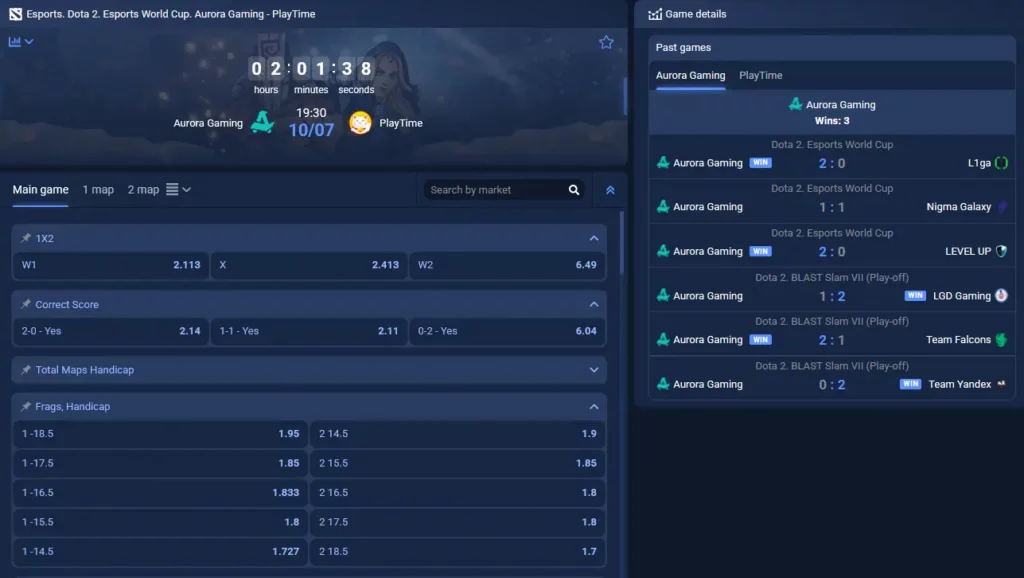Click the Dota 2 logo in header
The height and width of the screenshot is (578, 1024).
point(16,14)
